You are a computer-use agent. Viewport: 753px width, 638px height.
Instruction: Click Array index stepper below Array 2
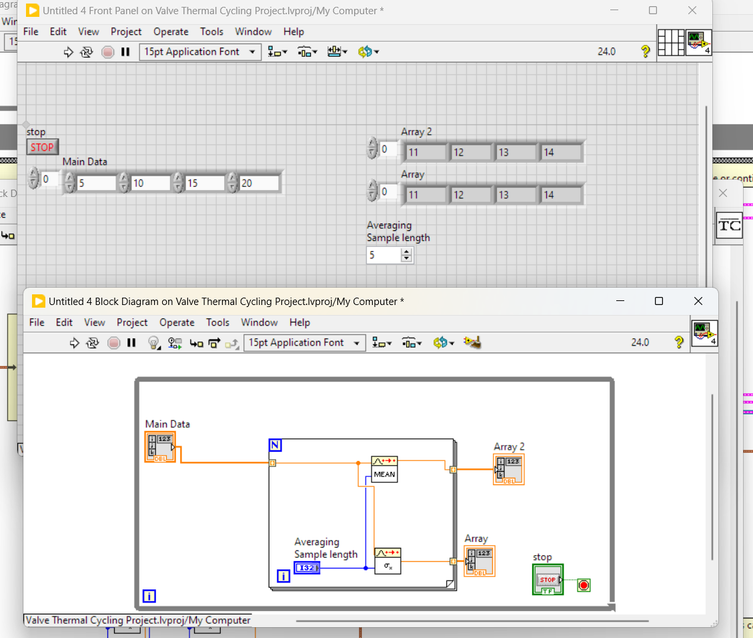tap(372, 191)
